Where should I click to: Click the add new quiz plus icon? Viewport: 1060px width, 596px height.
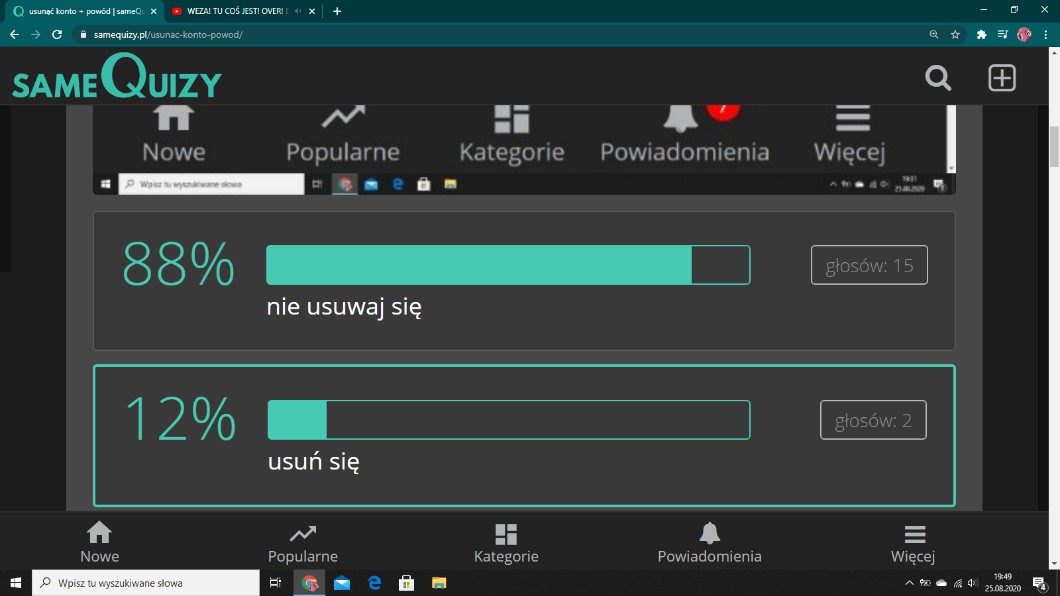point(1002,78)
